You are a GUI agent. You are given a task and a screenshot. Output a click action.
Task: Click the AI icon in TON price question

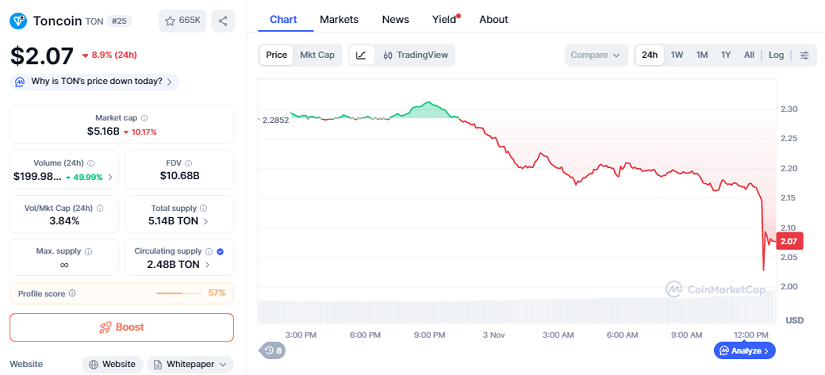20,82
